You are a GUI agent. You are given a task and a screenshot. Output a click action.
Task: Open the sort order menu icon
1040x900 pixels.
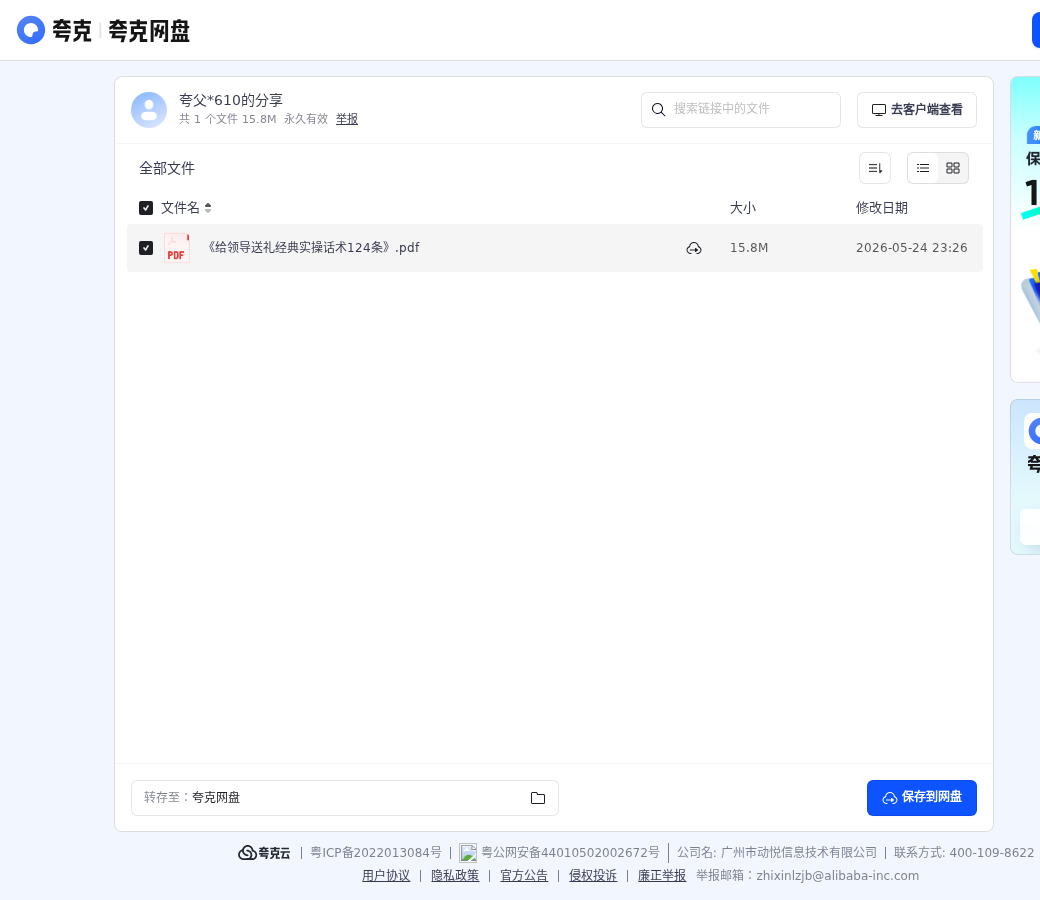pyautogui.click(x=875, y=168)
